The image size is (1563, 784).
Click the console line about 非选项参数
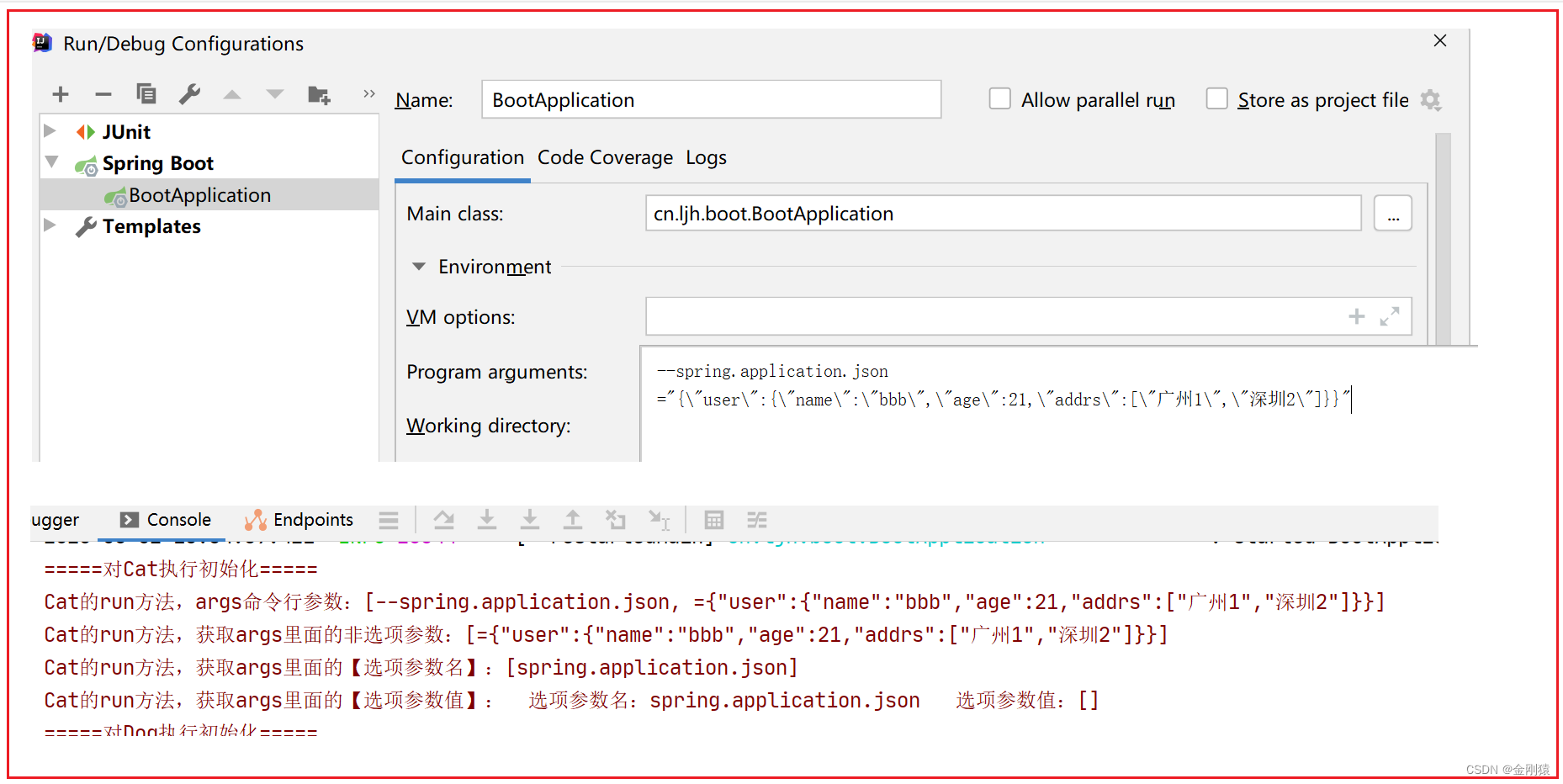click(x=607, y=635)
